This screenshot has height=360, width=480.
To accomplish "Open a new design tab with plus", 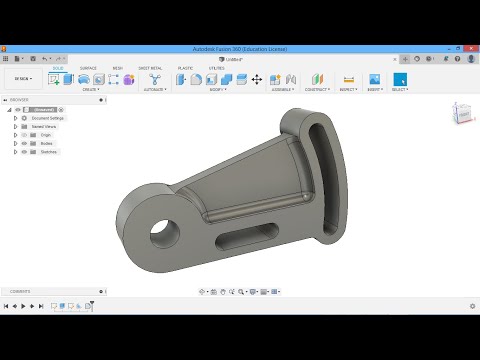I will 405,59.
